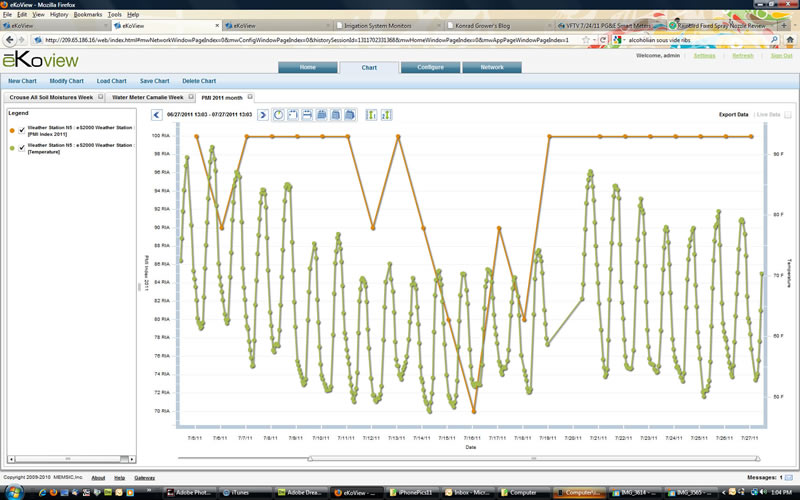Viewport: 800px width, 500px height.
Task: Click the circular refresh chart icon
Action: (x=279, y=115)
